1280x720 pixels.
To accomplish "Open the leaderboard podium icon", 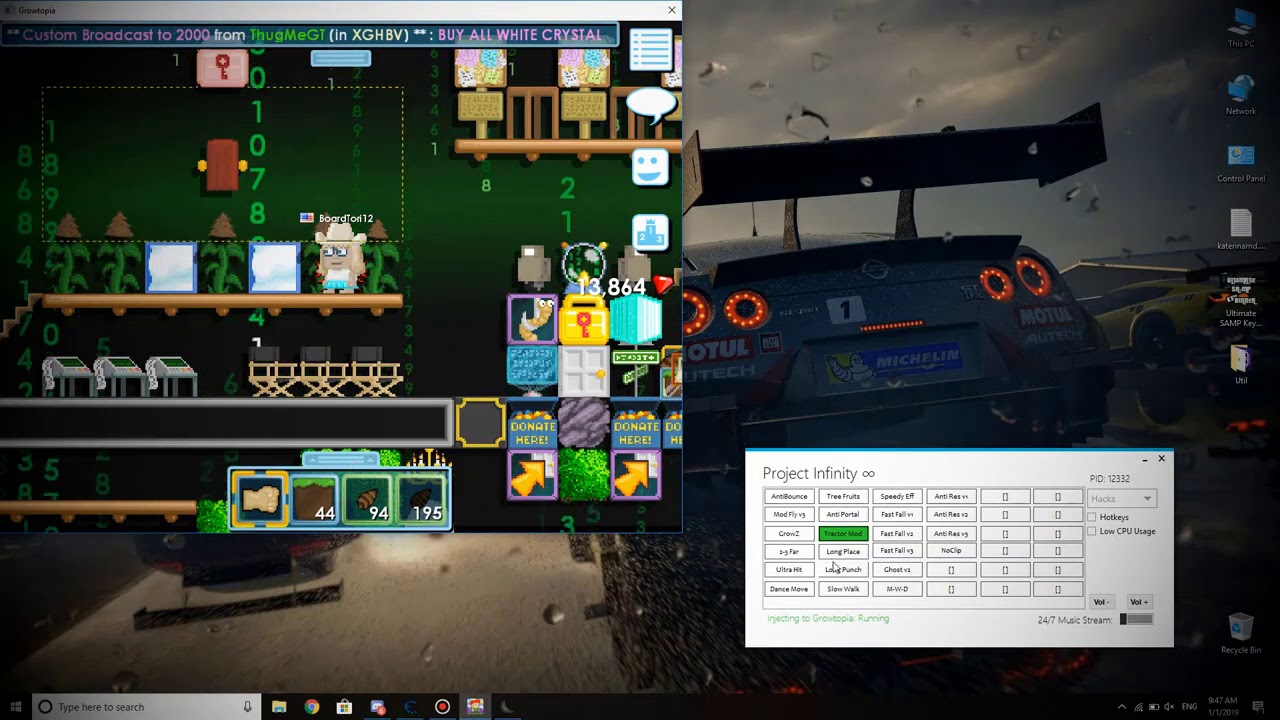I will [x=650, y=232].
